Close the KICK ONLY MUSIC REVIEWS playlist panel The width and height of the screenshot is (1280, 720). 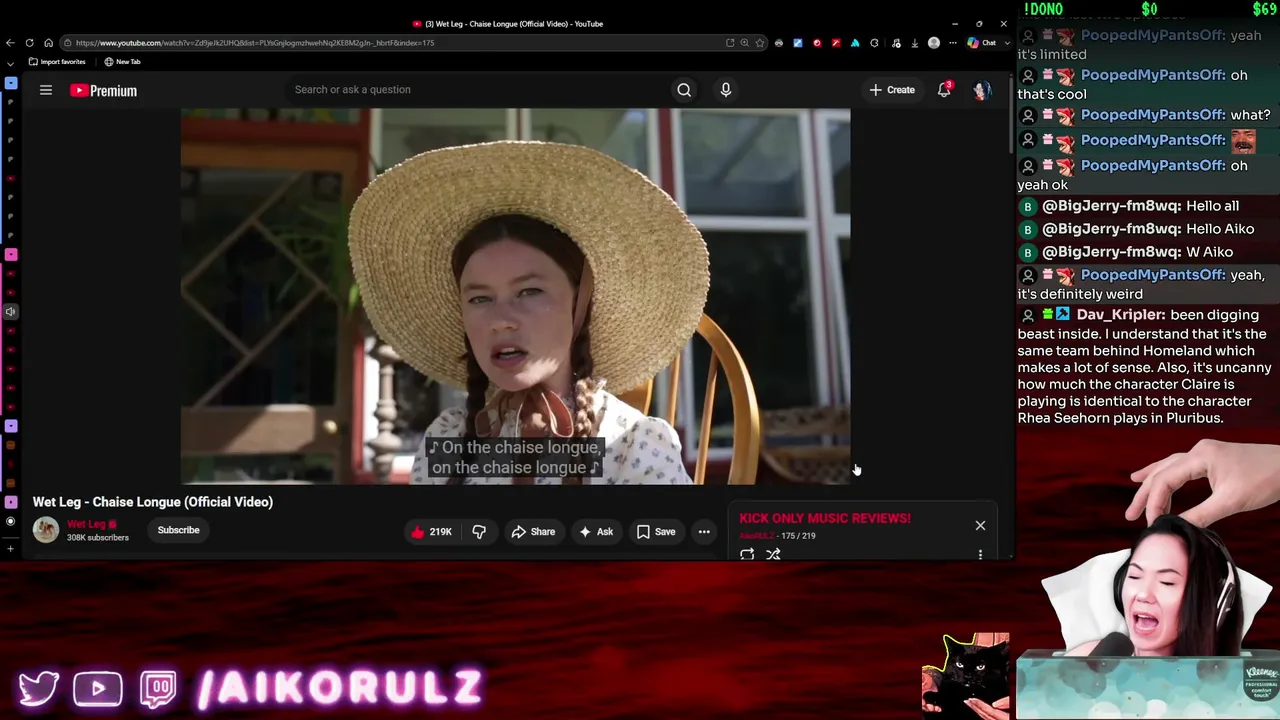coord(980,526)
